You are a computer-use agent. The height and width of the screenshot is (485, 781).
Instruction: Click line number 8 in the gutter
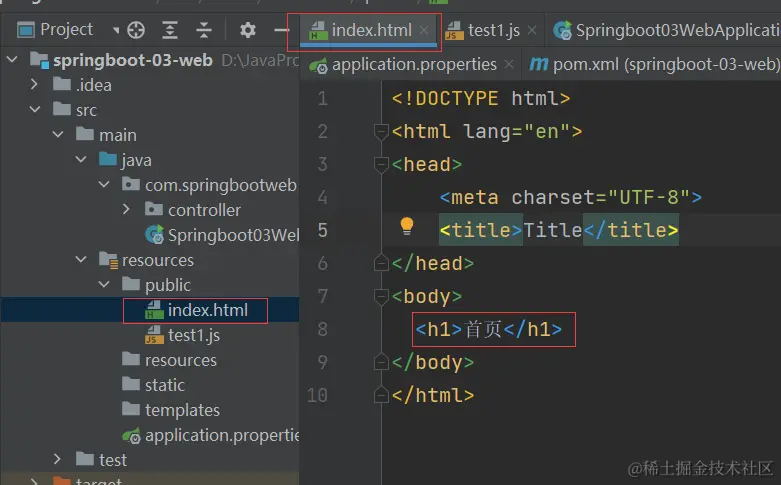[323, 329]
